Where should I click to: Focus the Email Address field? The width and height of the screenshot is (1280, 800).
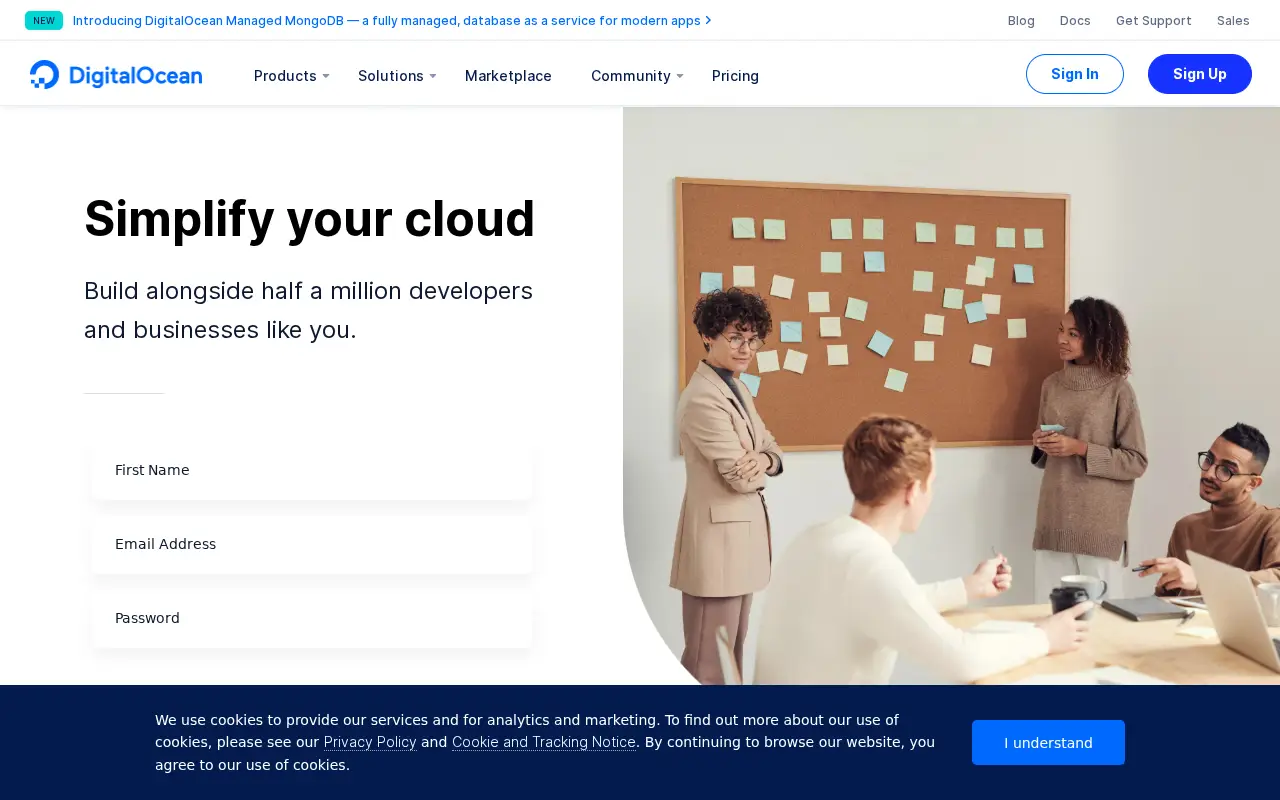[x=312, y=544]
